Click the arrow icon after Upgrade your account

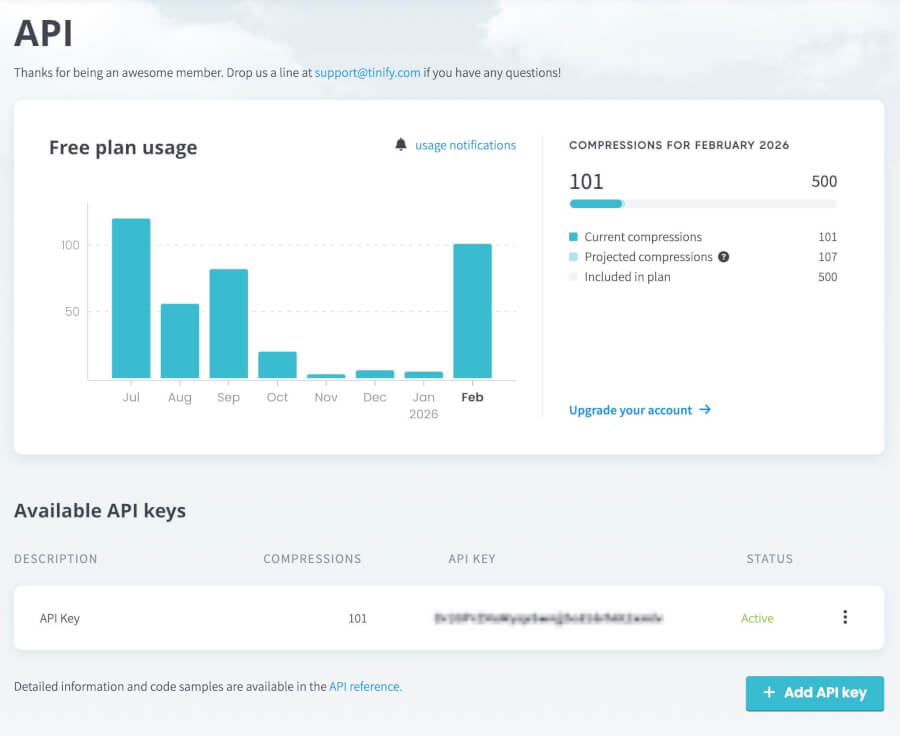pos(705,410)
